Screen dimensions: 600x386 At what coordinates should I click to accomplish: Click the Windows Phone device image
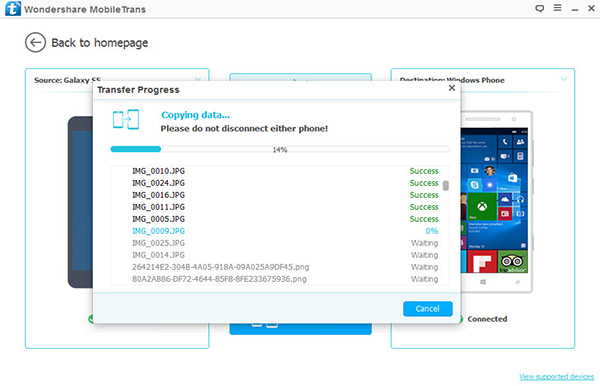pyautogui.click(x=496, y=202)
